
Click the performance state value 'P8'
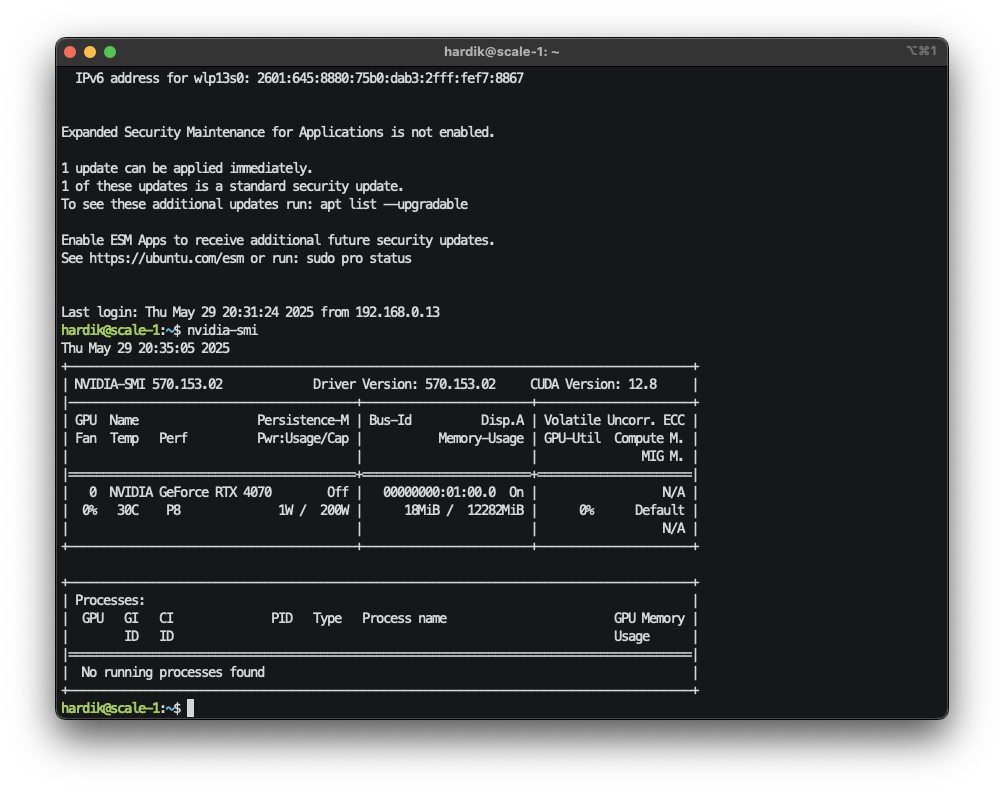[x=173, y=510]
